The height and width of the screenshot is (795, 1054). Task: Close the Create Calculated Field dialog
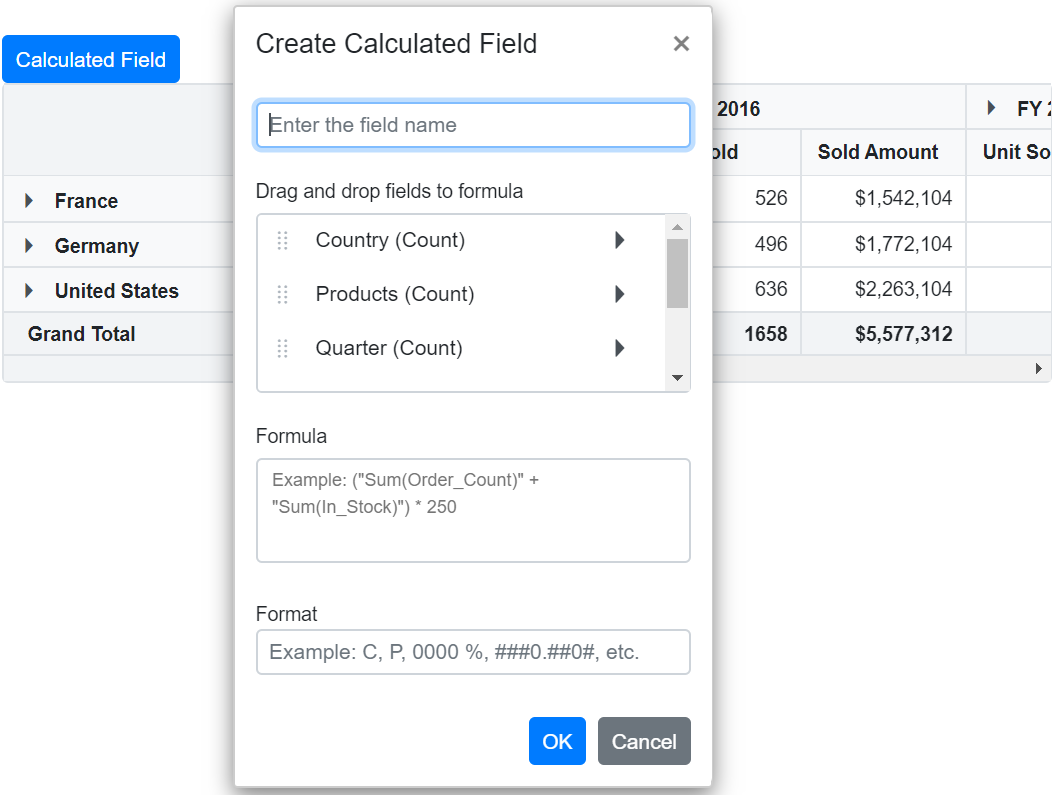(x=681, y=44)
